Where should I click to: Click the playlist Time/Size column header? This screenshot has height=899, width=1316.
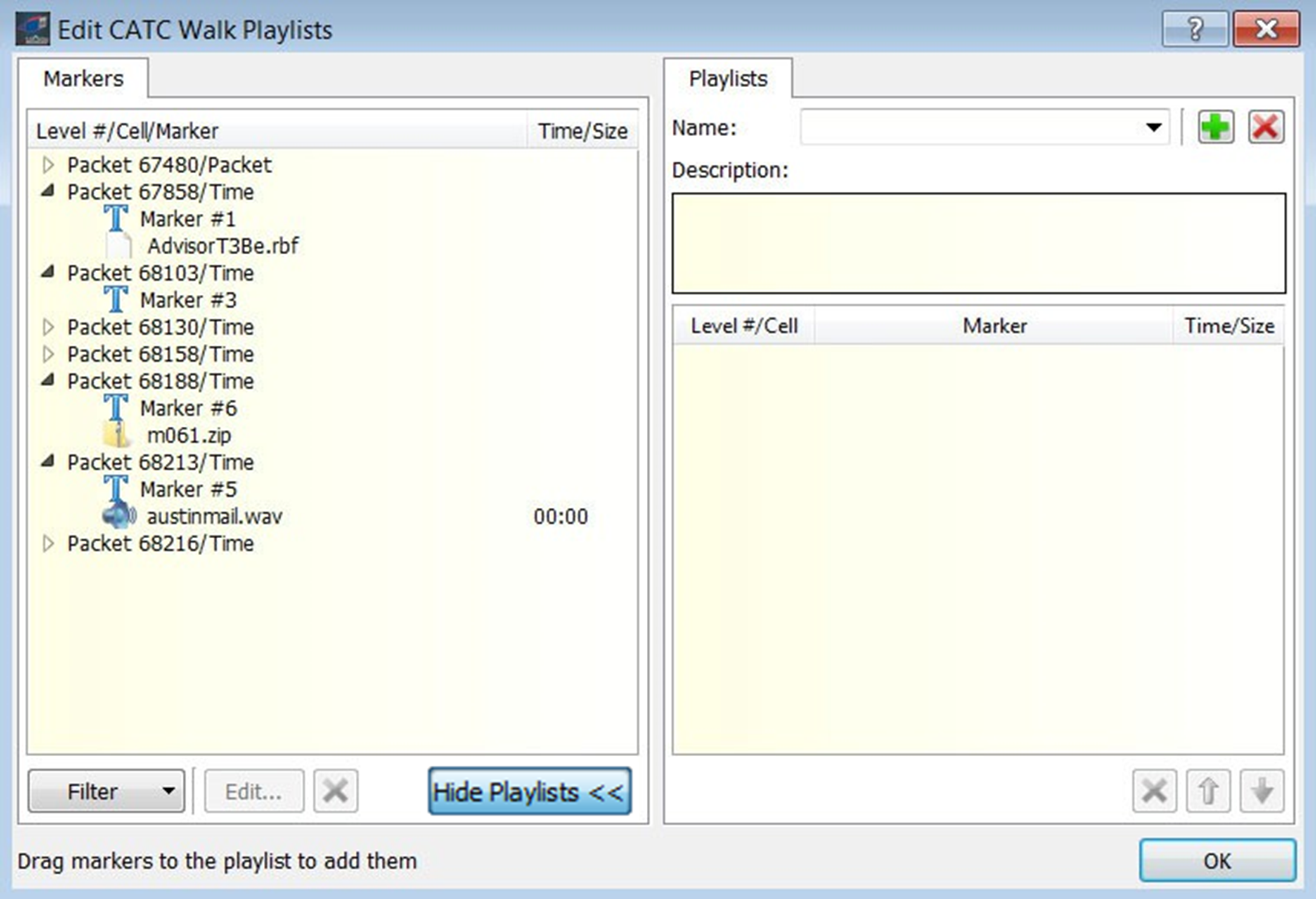click(x=1229, y=326)
